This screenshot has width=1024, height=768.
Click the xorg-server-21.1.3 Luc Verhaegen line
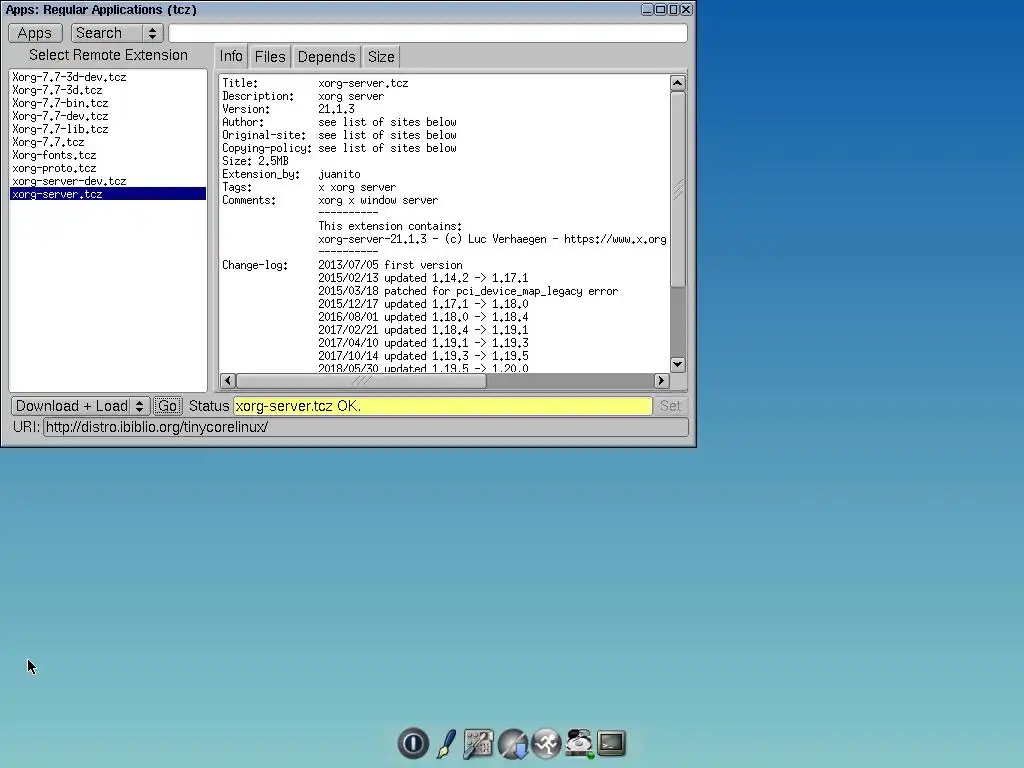coord(492,239)
